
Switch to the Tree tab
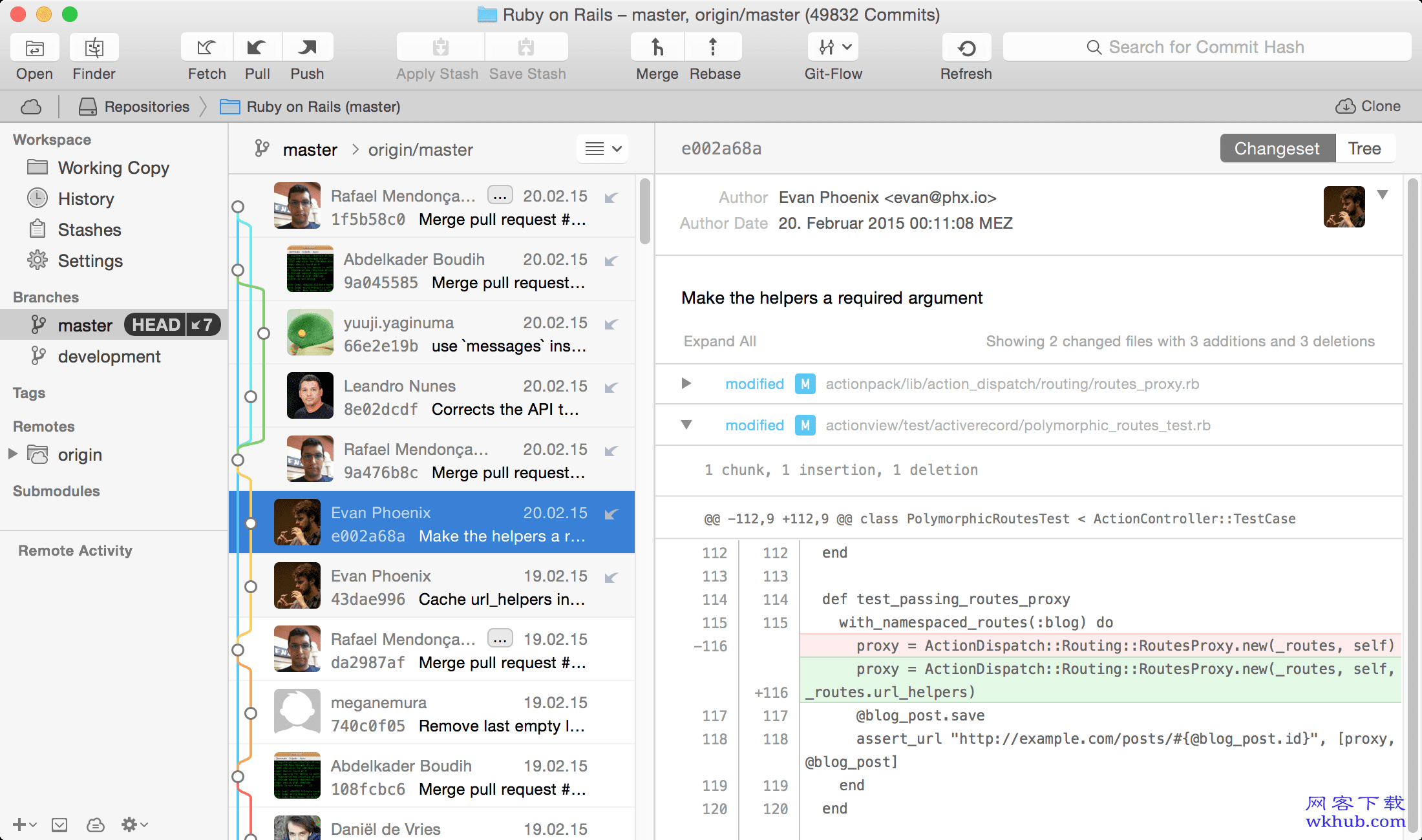click(x=1365, y=149)
